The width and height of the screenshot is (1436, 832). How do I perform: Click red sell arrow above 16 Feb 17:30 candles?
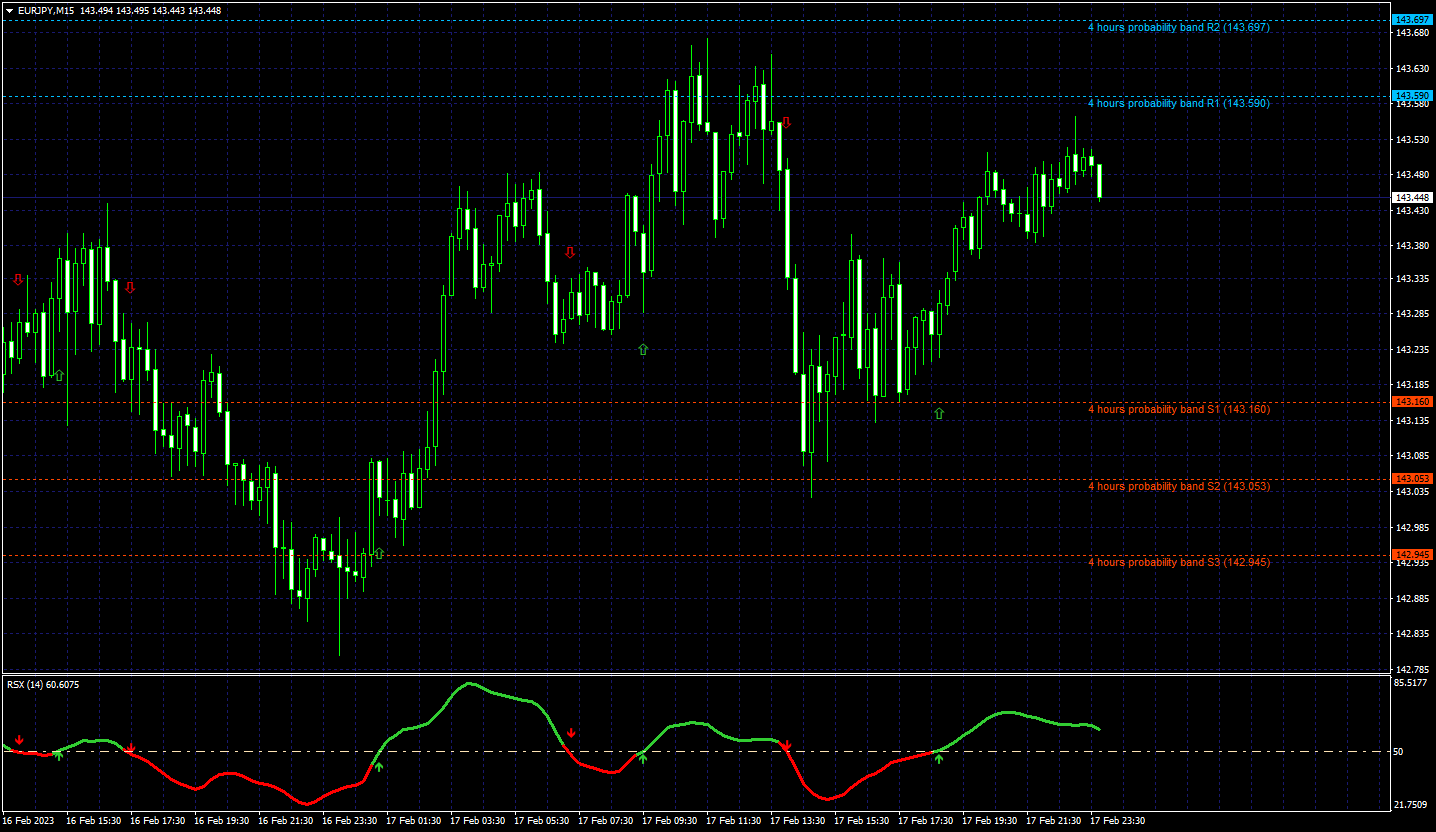(x=130, y=287)
